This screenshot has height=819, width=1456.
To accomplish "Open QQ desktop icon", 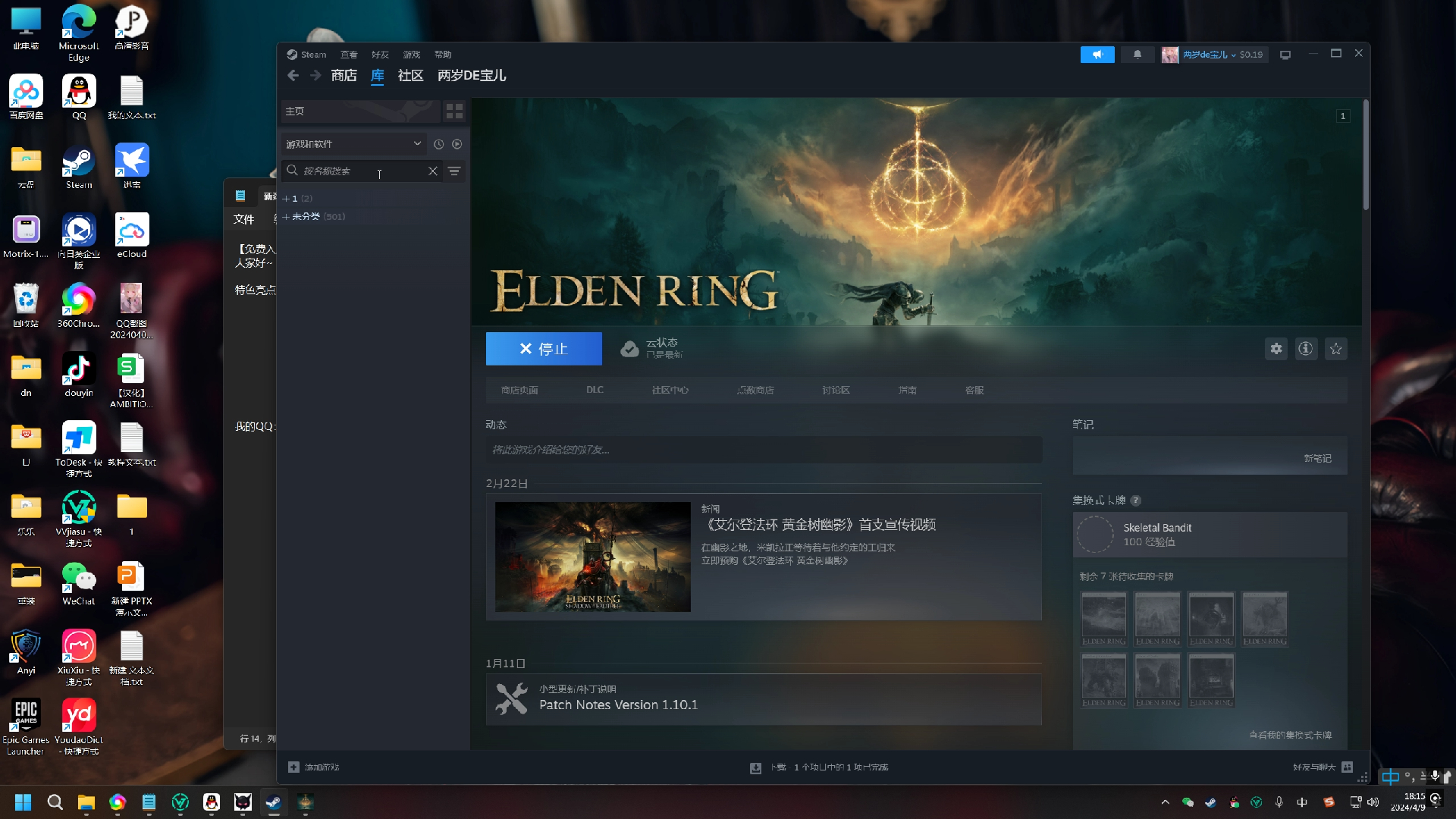I will click(79, 97).
